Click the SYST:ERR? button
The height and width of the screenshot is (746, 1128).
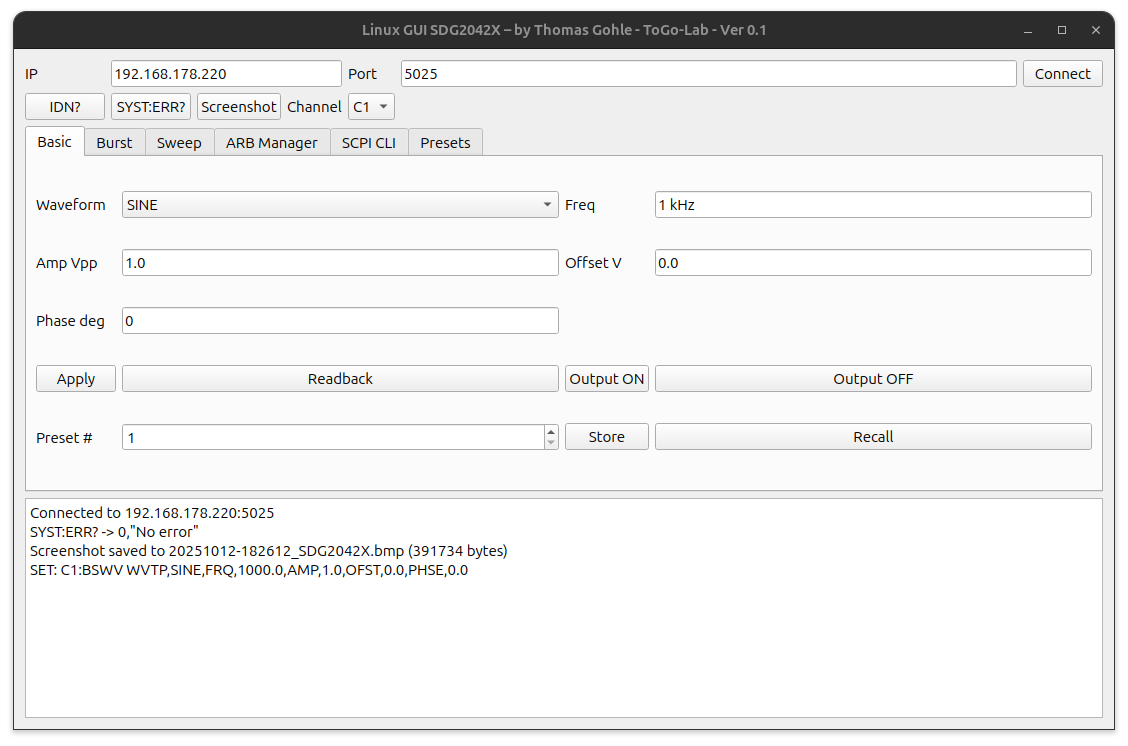coord(151,107)
